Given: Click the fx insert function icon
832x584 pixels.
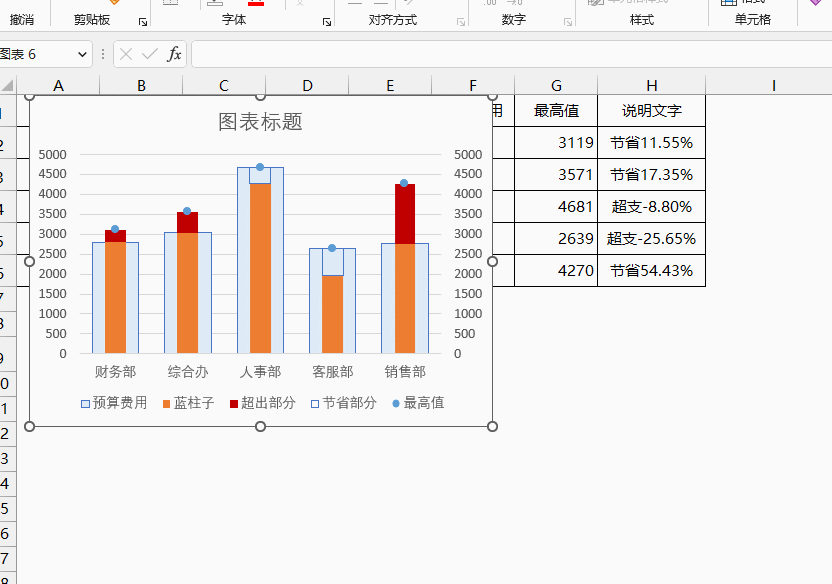Looking at the screenshot, I should point(174,54).
